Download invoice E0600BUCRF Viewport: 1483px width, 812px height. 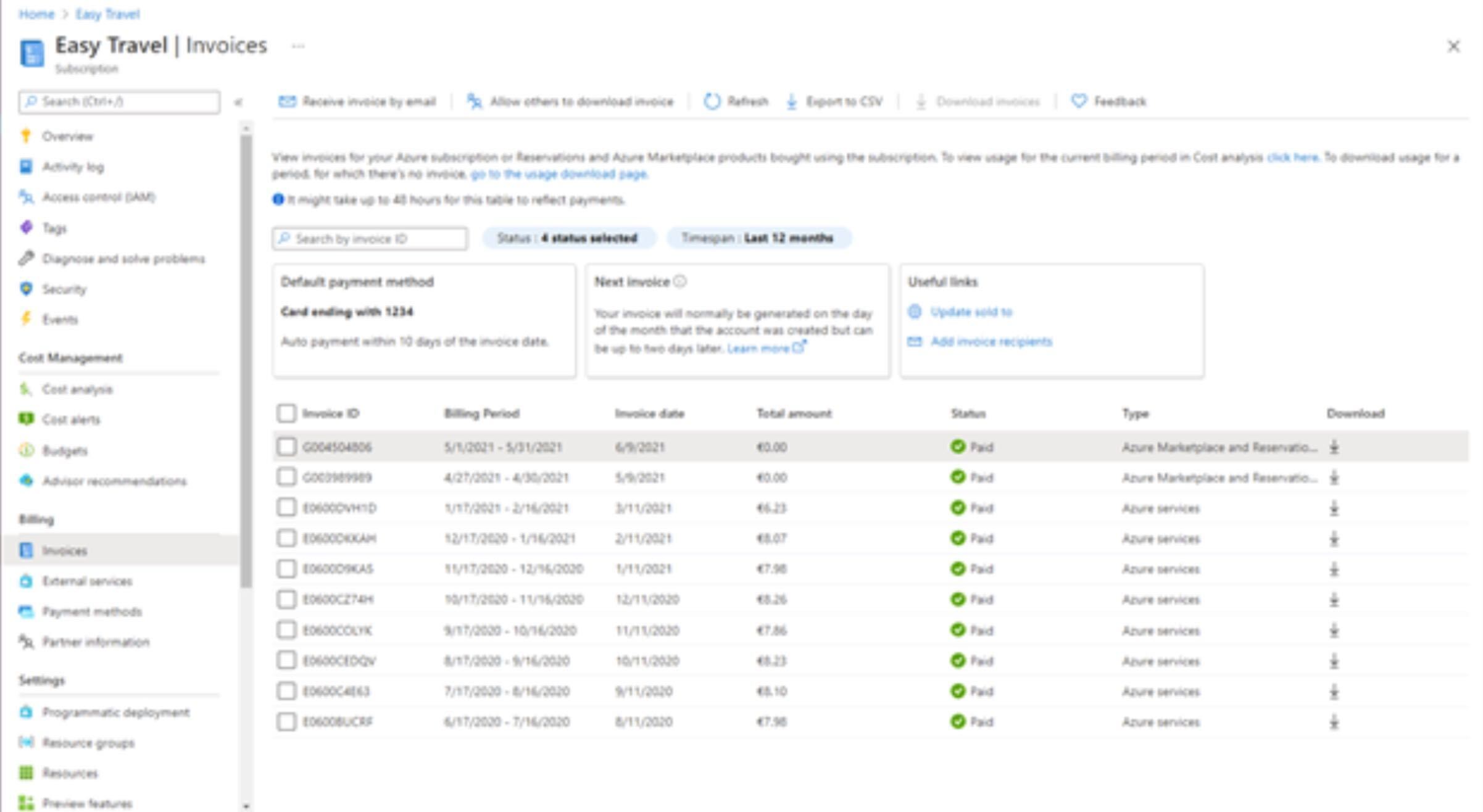(1334, 722)
